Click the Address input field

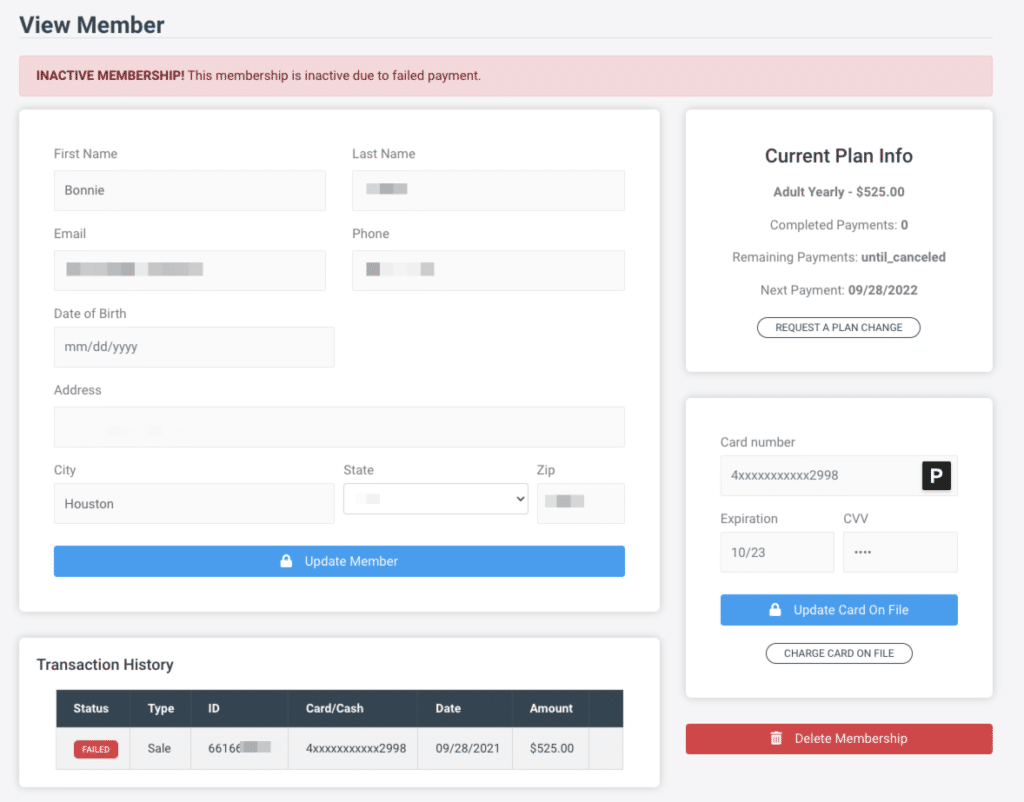tap(339, 427)
